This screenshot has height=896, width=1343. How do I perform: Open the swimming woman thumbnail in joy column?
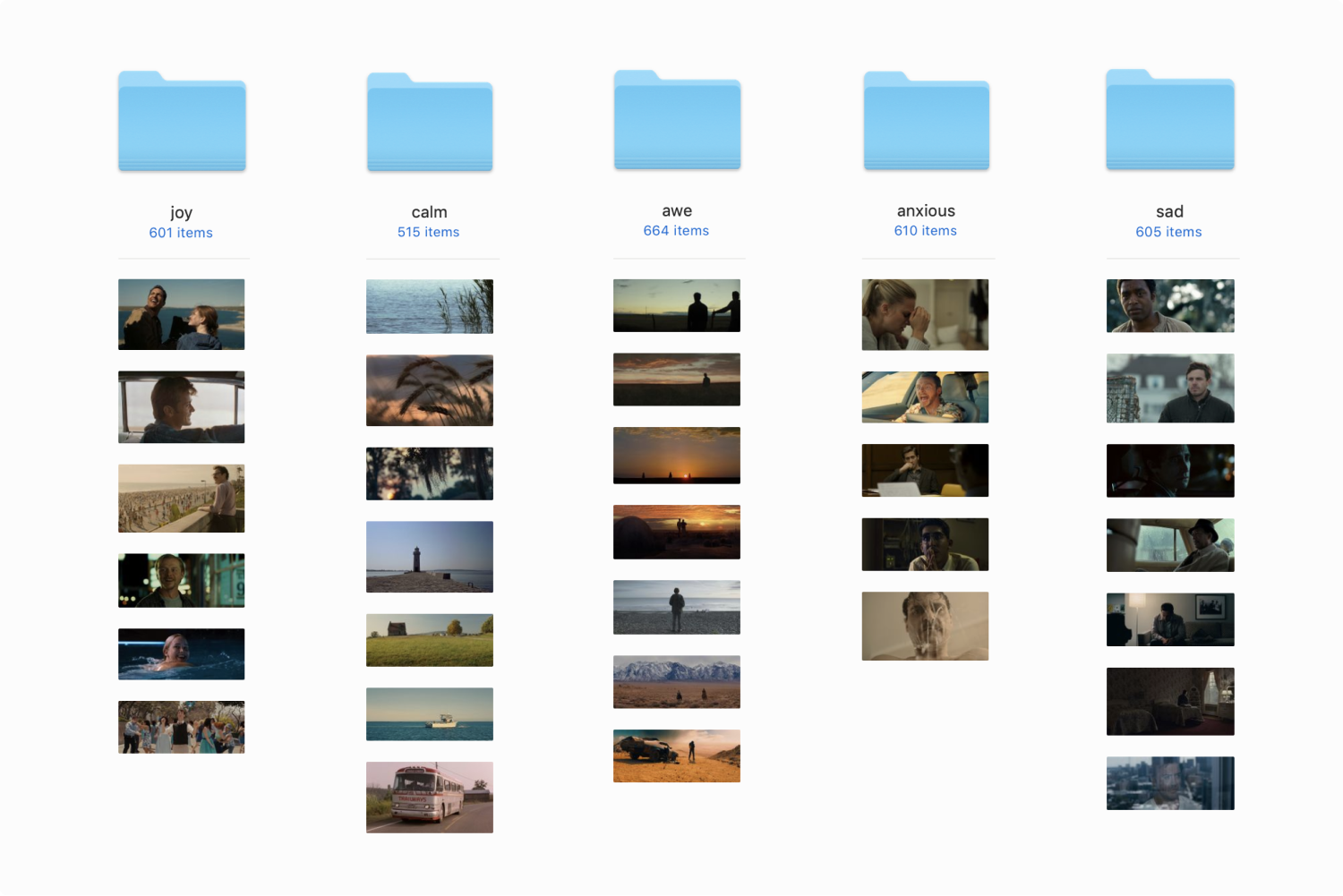(x=182, y=654)
